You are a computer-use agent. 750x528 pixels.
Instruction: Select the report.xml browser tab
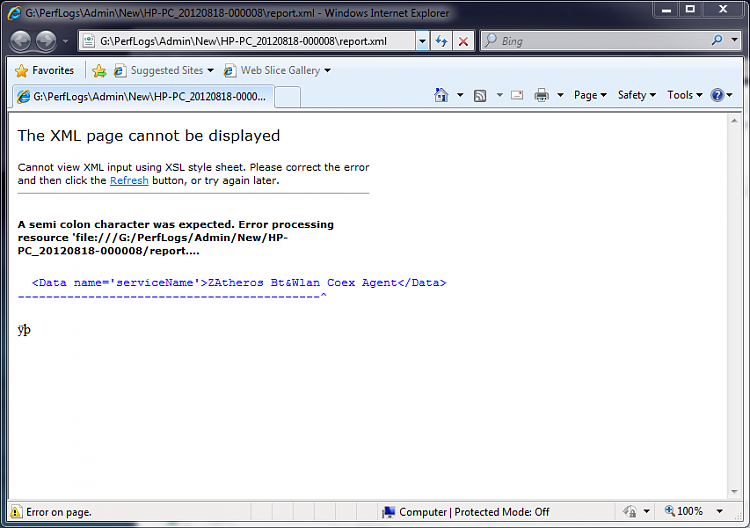click(143, 97)
